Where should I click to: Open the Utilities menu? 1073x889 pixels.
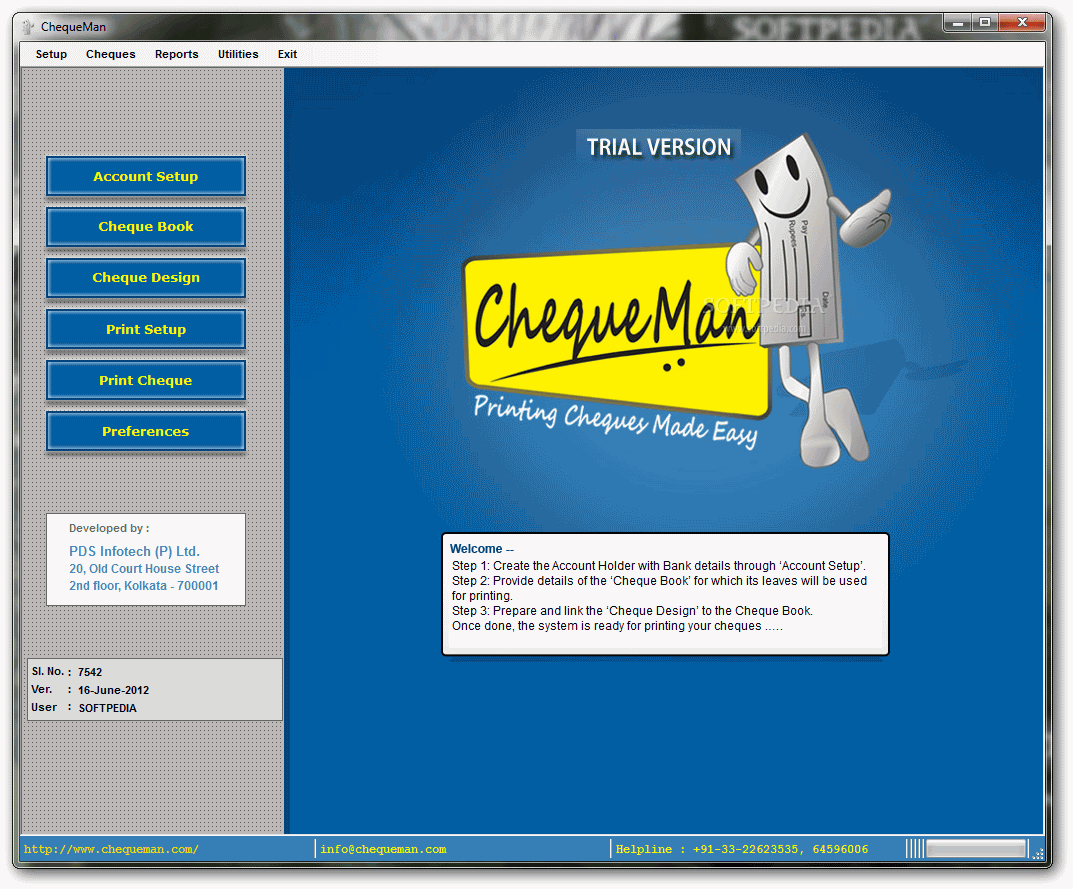[x=238, y=54]
